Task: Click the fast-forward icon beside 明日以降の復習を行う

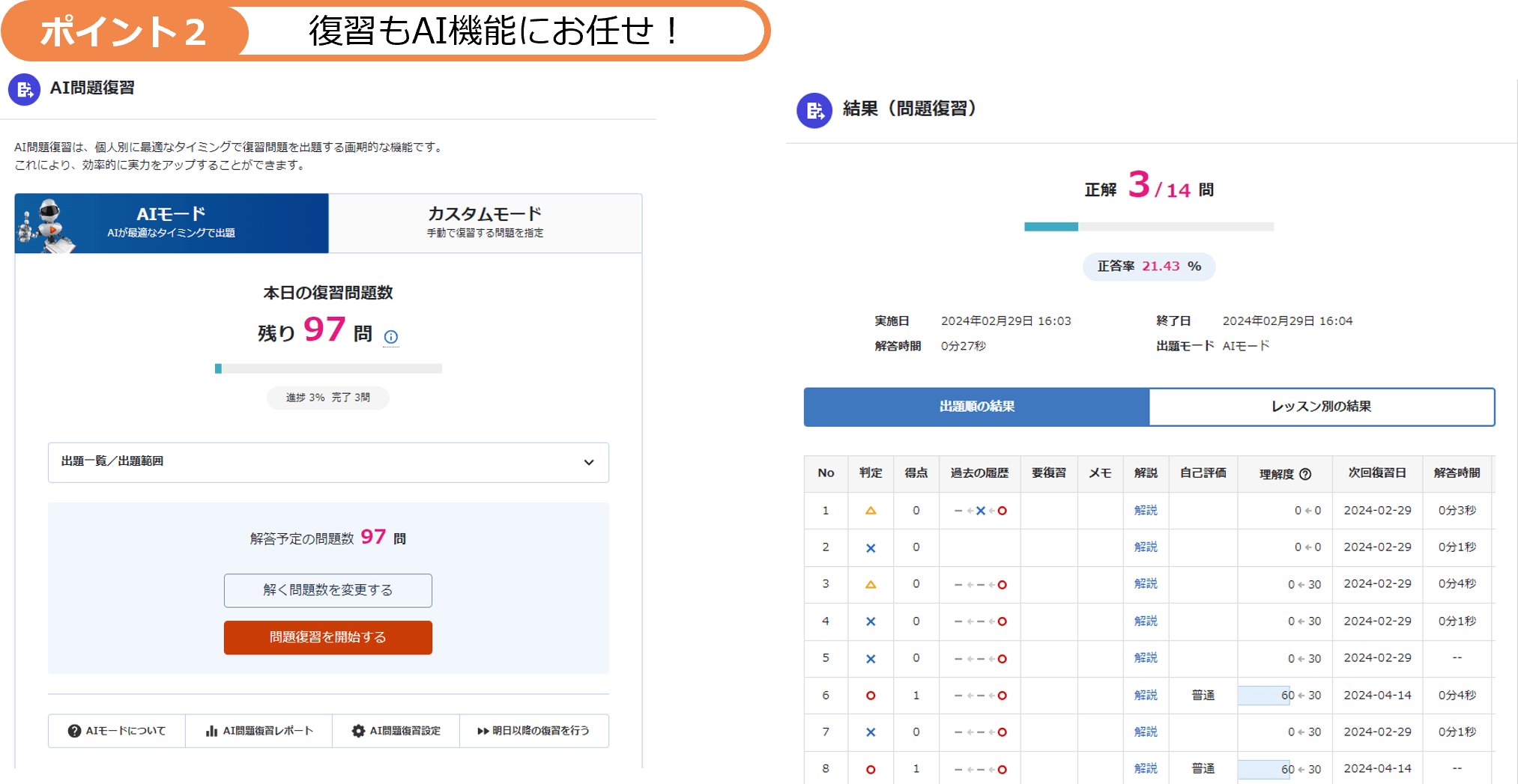Action: click(x=483, y=731)
